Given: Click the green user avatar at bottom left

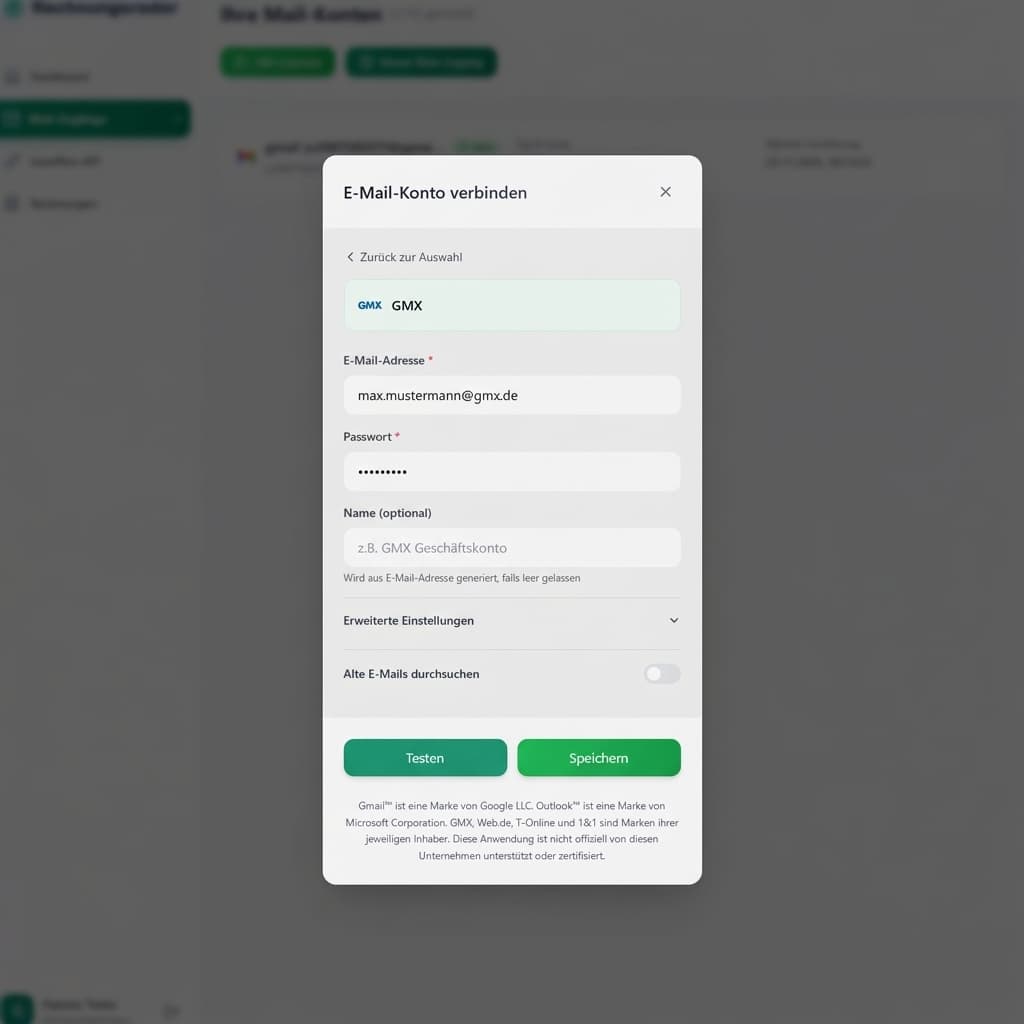Looking at the screenshot, I should [x=16, y=1009].
